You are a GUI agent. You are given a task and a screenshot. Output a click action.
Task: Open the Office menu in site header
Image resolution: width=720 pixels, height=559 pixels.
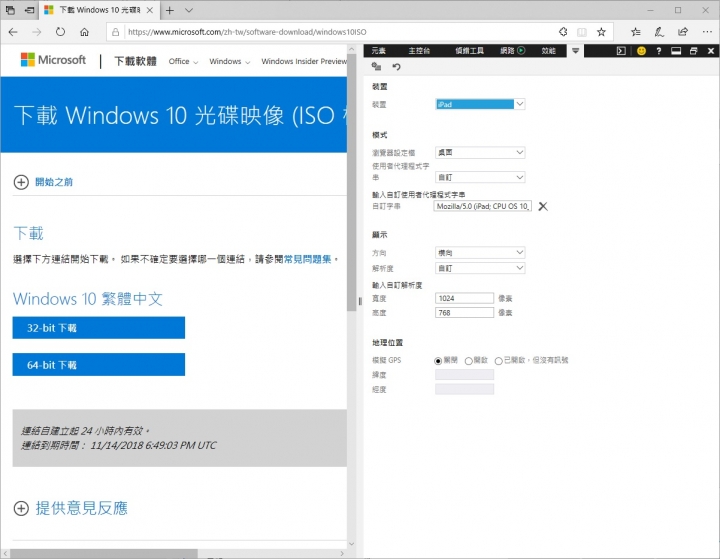pos(183,61)
